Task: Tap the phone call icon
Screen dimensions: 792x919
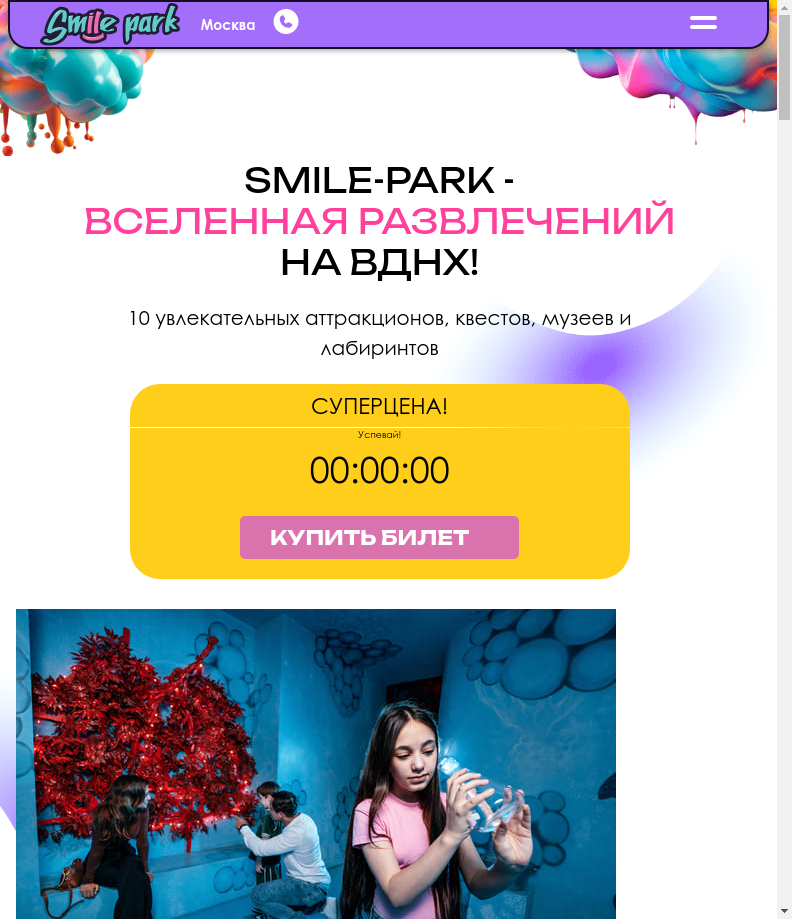Action: click(x=285, y=22)
